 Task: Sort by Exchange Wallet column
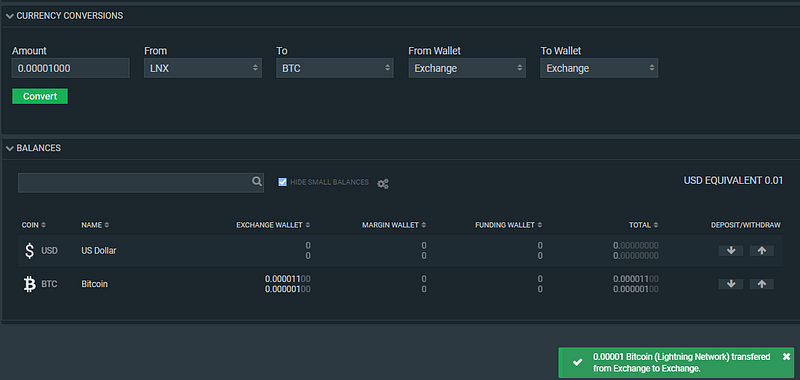(273, 225)
